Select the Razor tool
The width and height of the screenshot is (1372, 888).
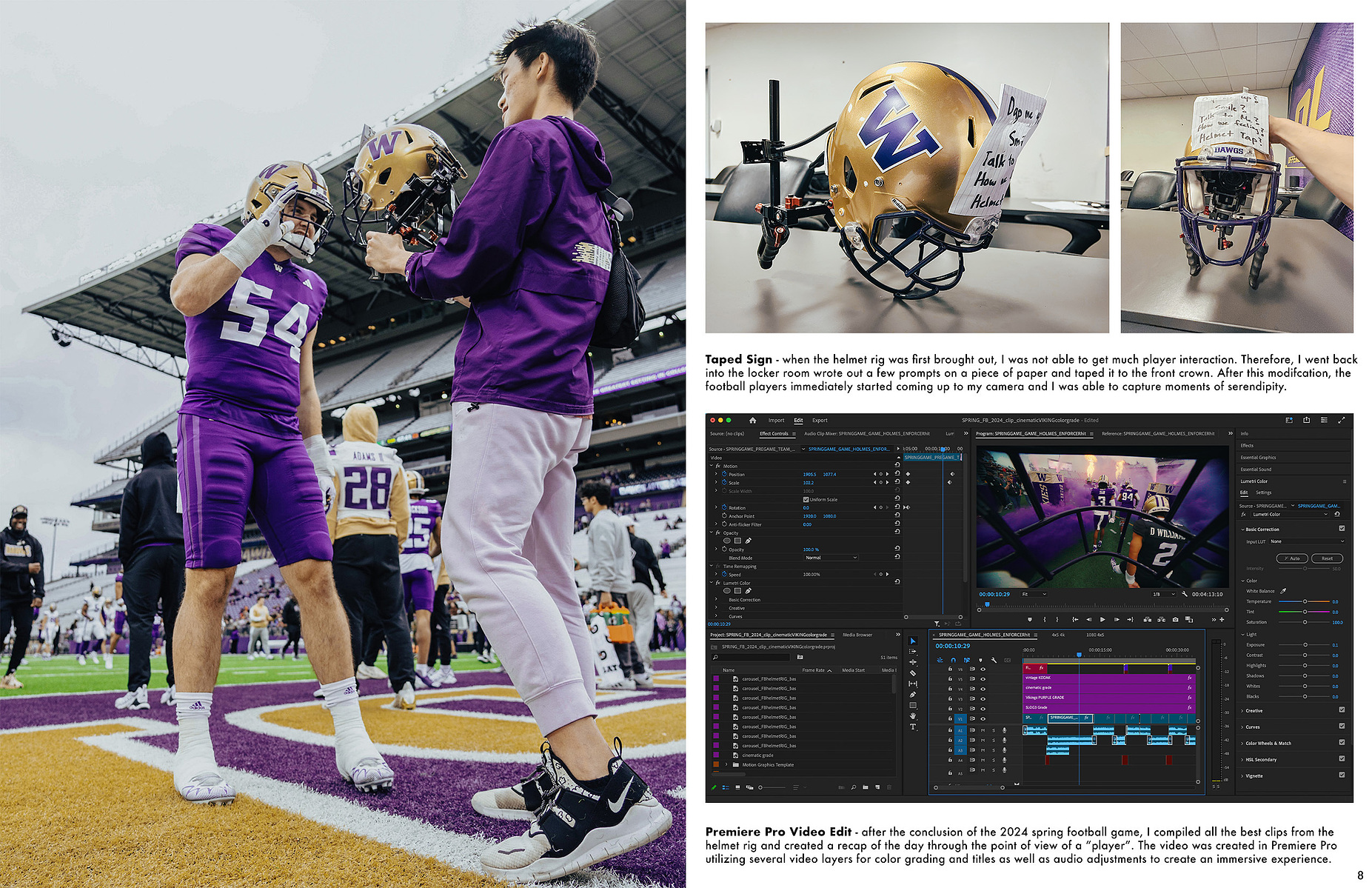pos(912,673)
